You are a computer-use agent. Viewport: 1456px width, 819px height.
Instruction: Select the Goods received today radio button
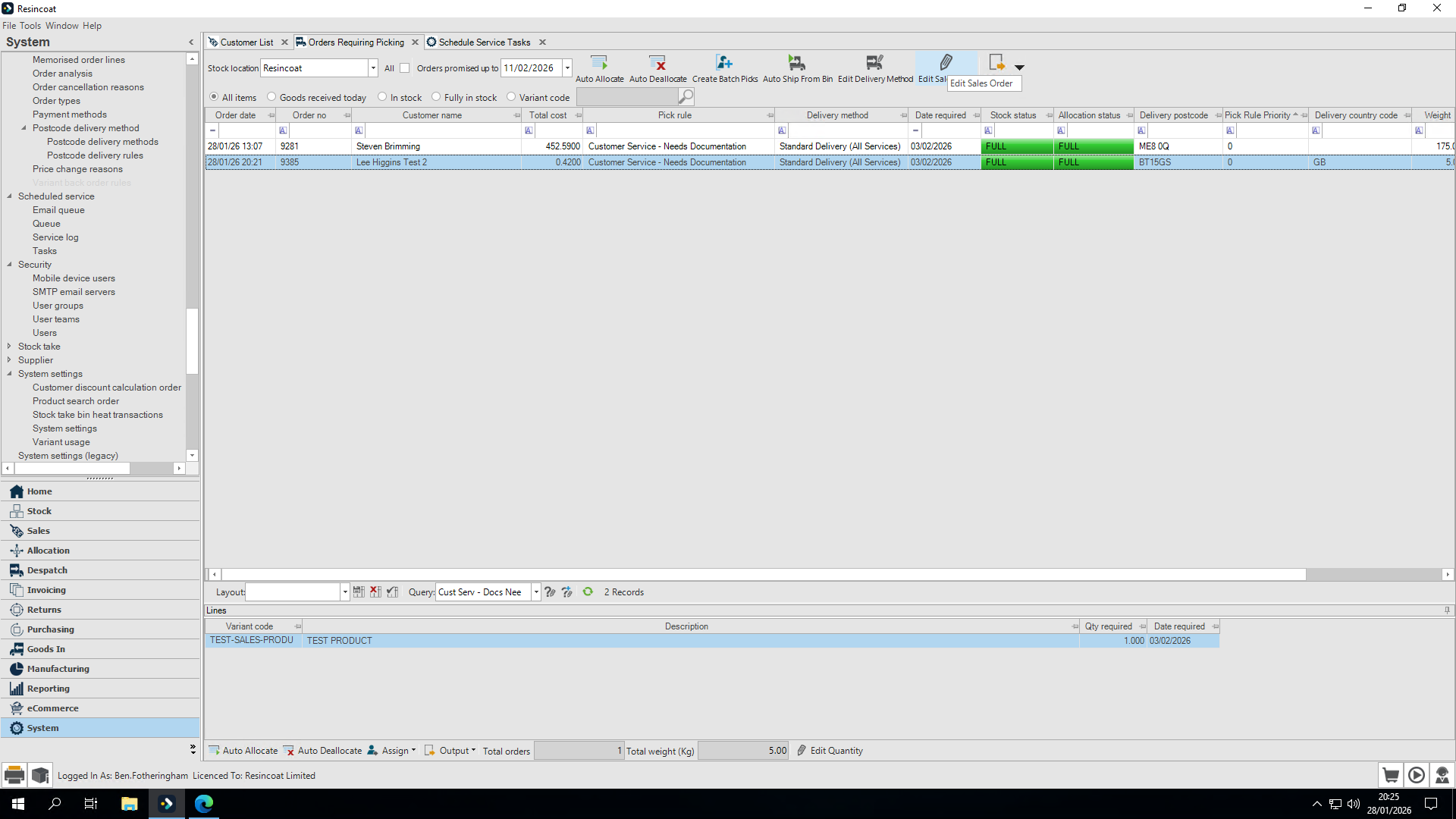click(x=271, y=97)
